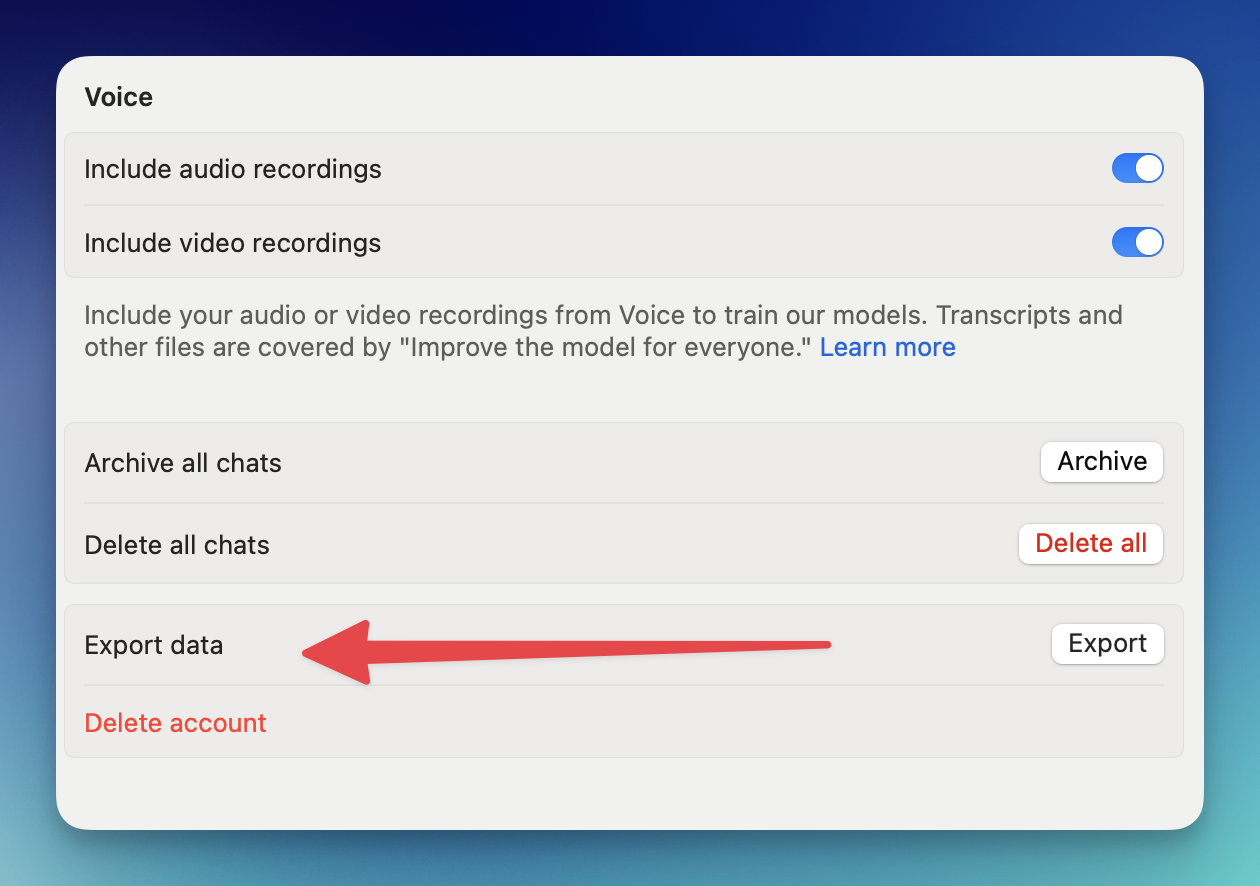This screenshot has width=1260, height=886.
Task: Toggle audio recording inclusion for model training
Action: pyautogui.click(x=1137, y=168)
